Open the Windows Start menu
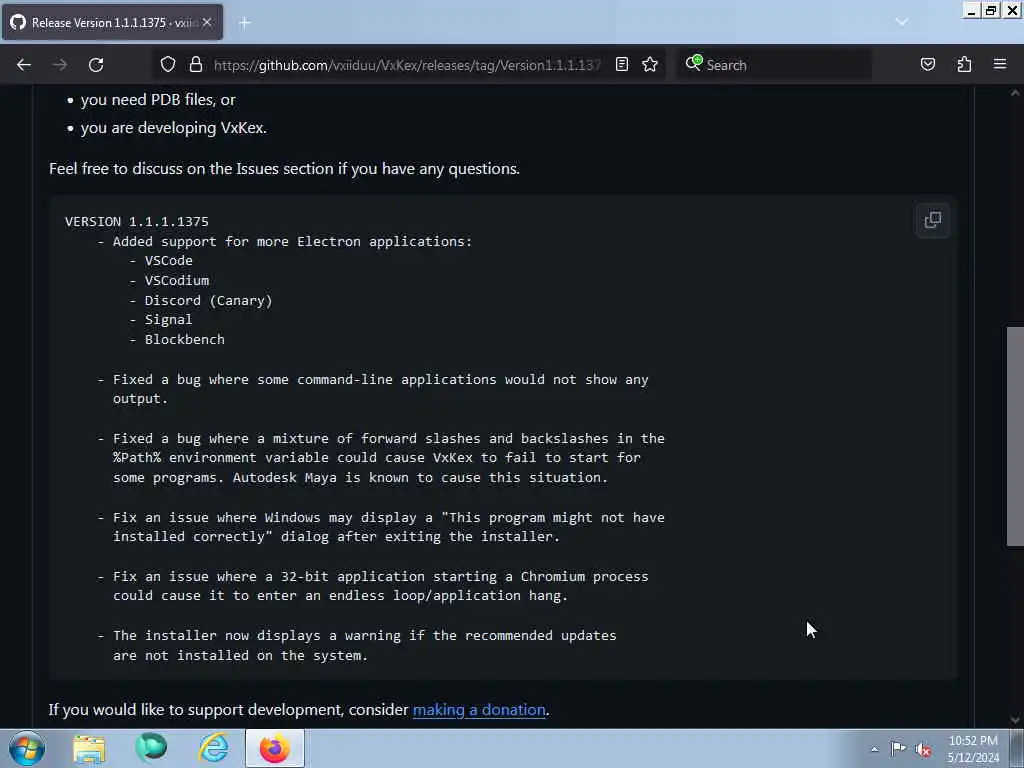1024x768 pixels. point(27,748)
